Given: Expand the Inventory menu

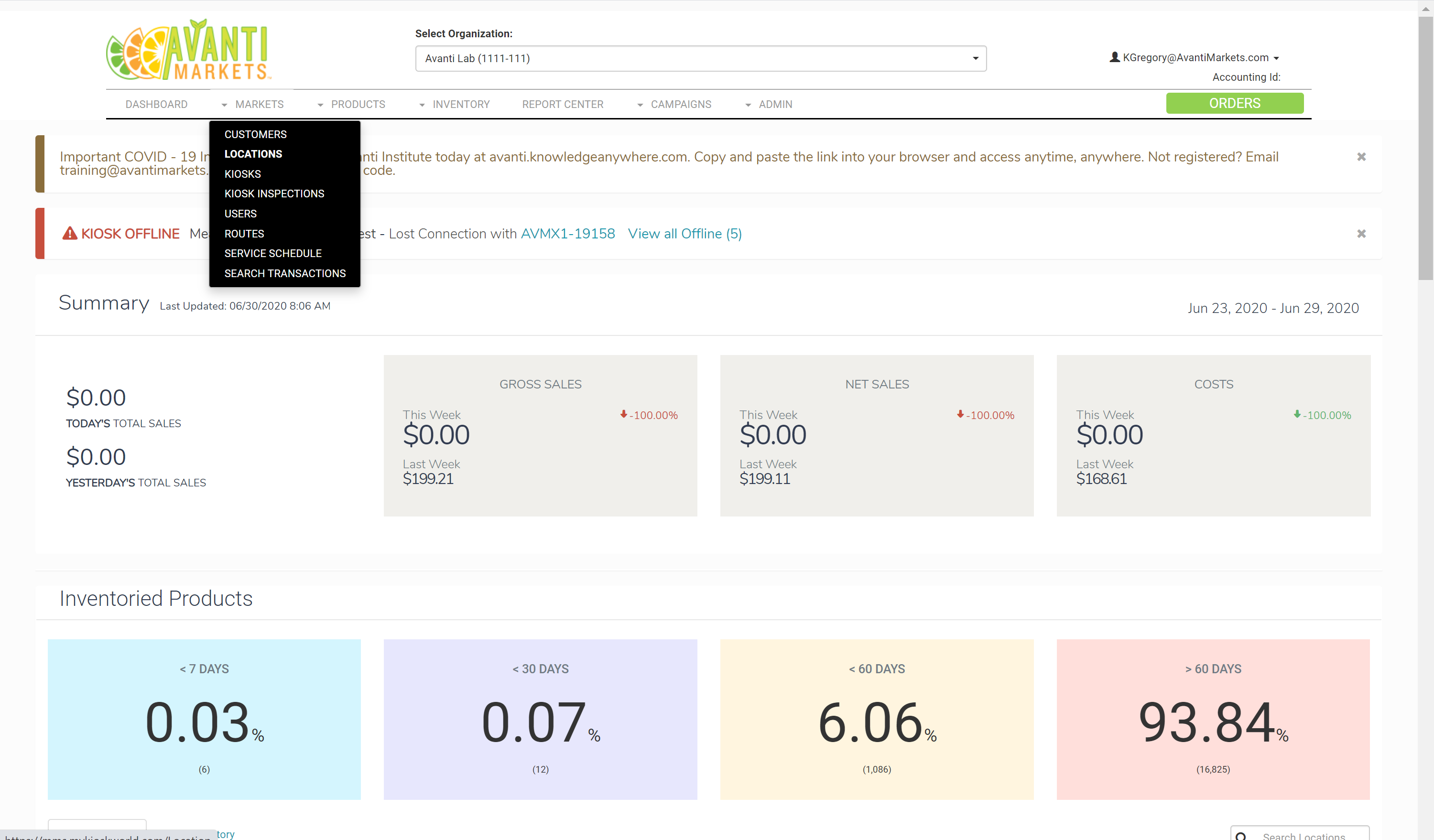Looking at the screenshot, I should tap(454, 105).
